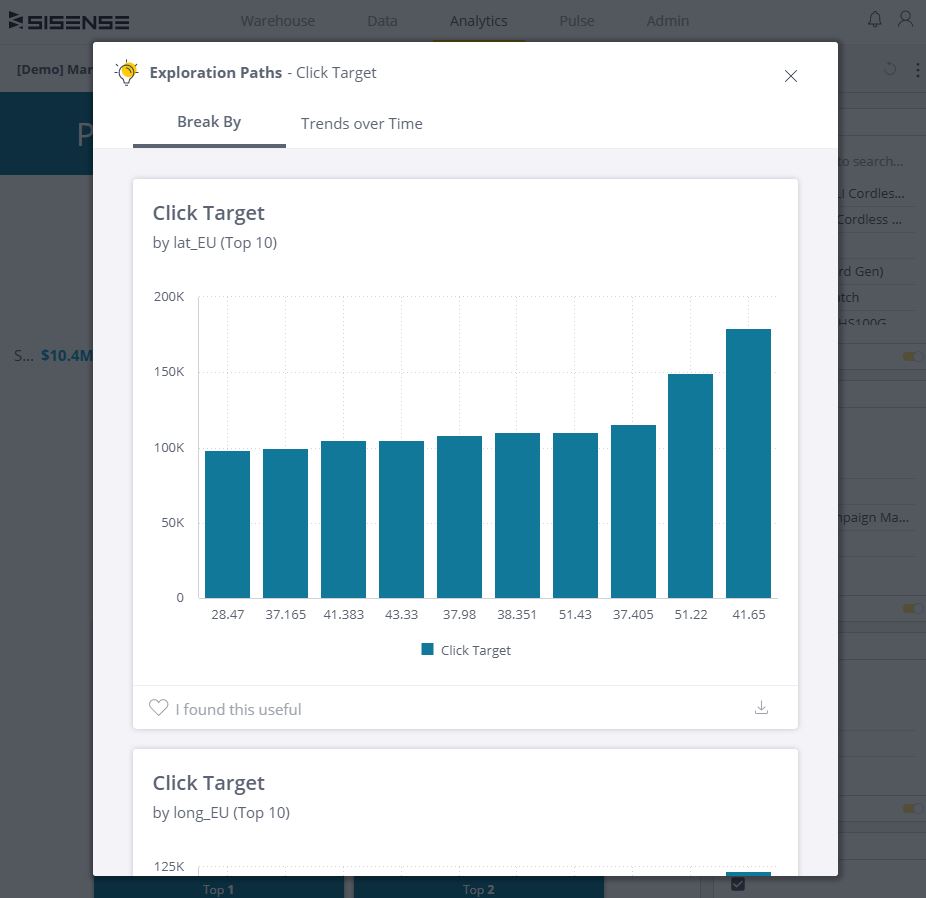Open the user profile icon

905,19
